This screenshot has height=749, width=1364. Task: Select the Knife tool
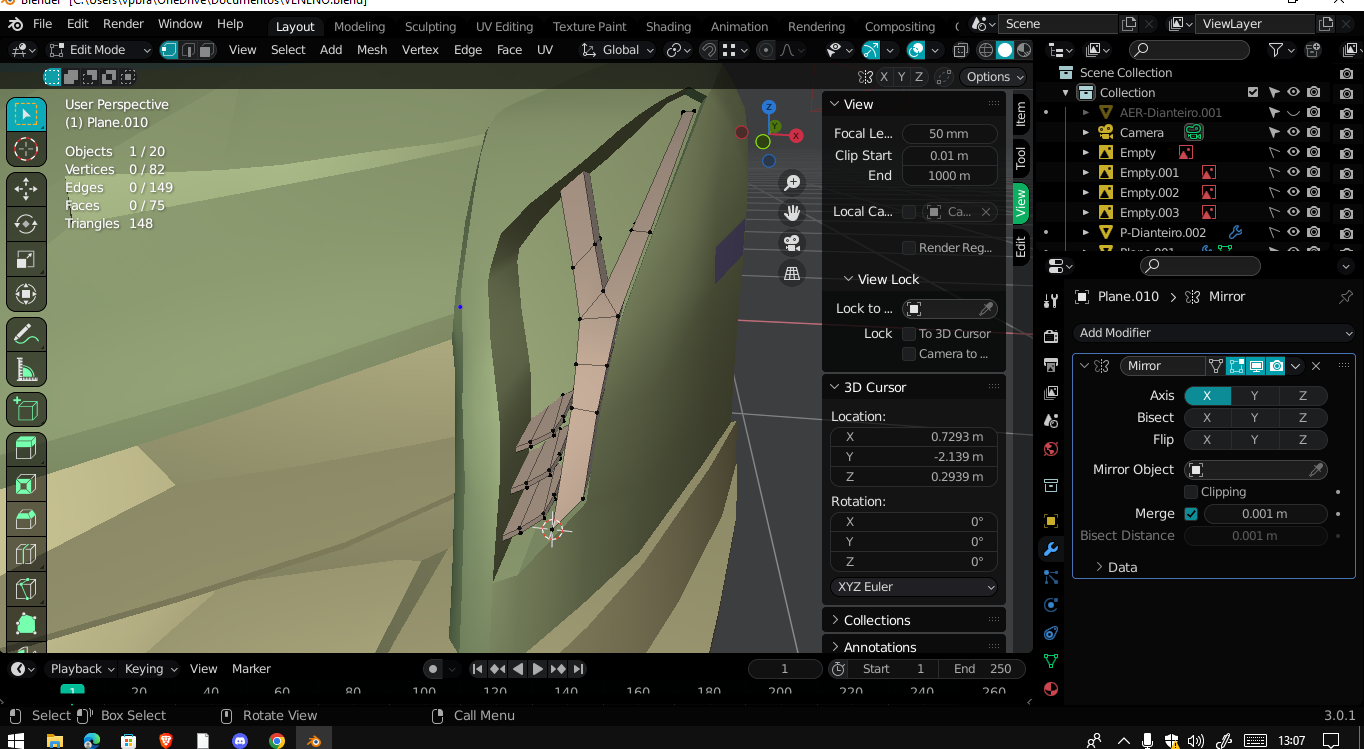point(26,589)
